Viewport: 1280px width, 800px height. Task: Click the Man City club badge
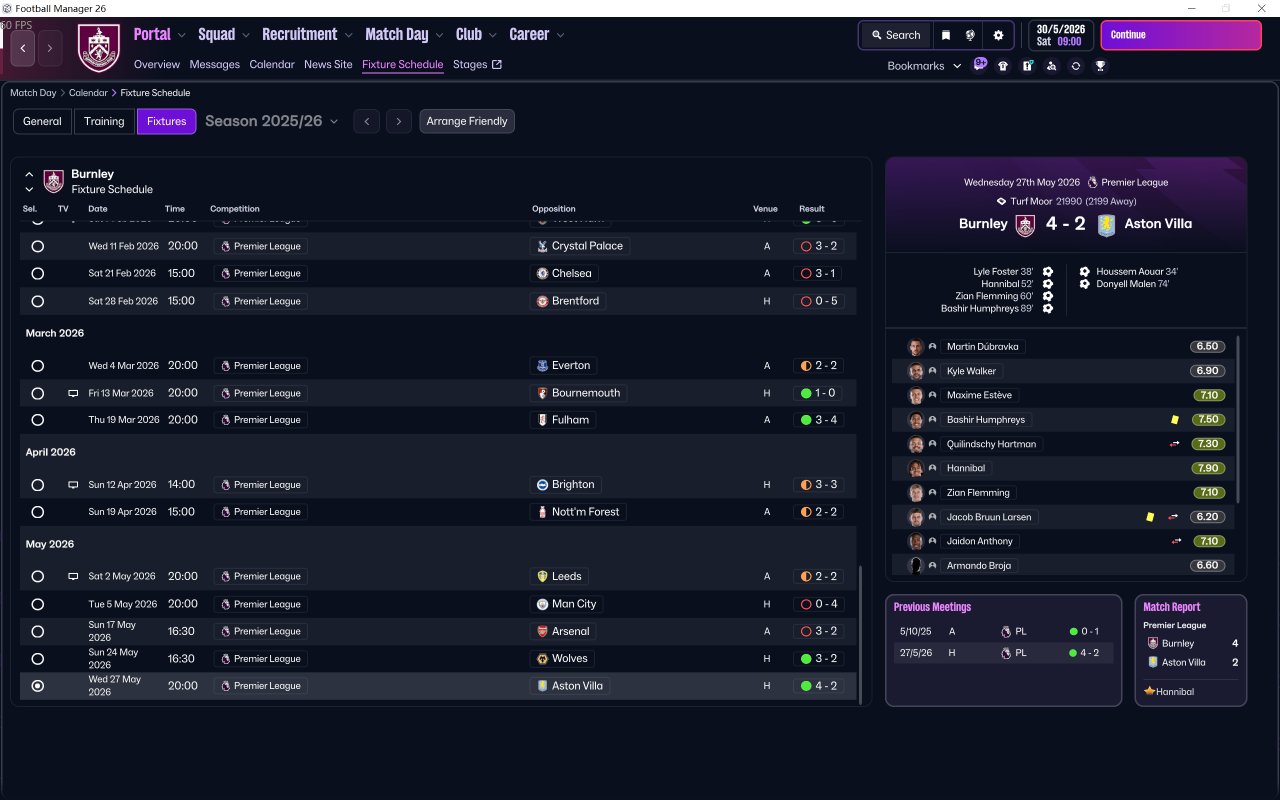[x=542, y=604]
